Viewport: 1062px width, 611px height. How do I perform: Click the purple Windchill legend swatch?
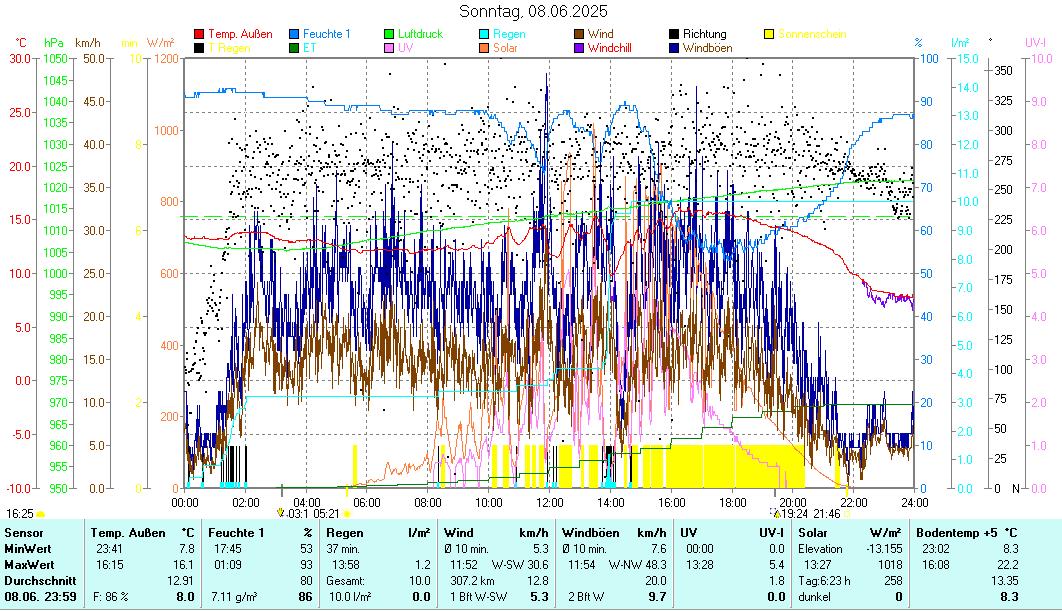[580, 47]
